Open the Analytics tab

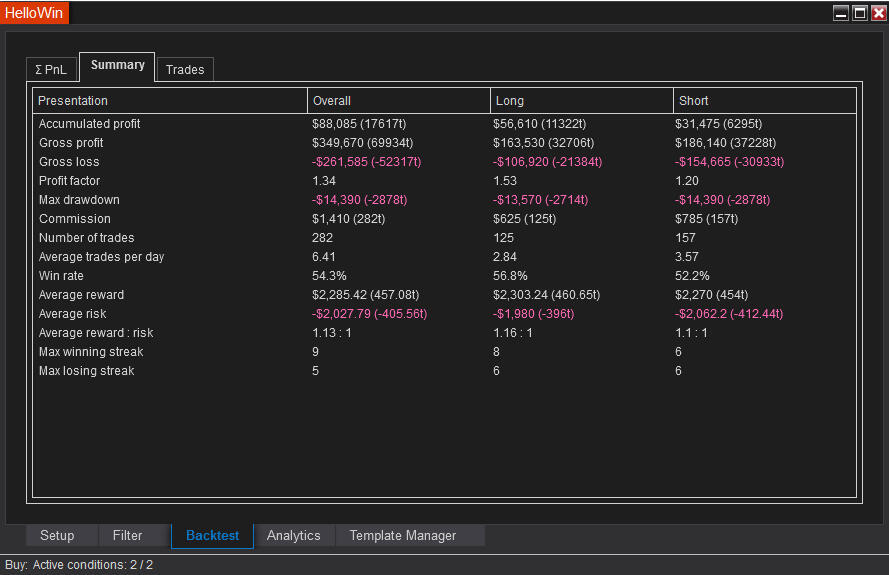293,536
